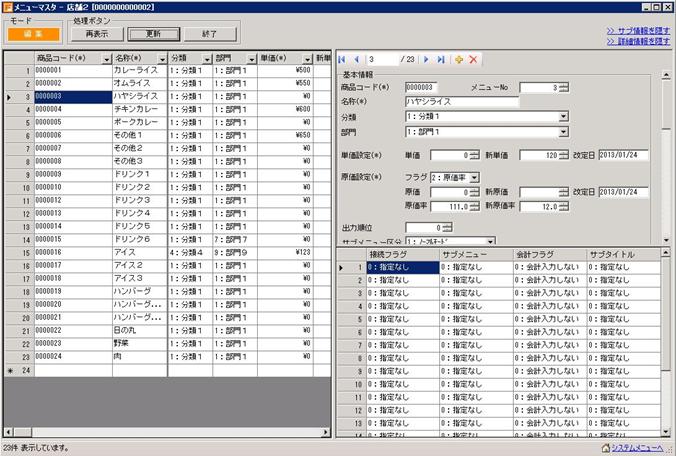Click the orange 編集 mode button
Viewport: 676px width, 456px height.
34,34
